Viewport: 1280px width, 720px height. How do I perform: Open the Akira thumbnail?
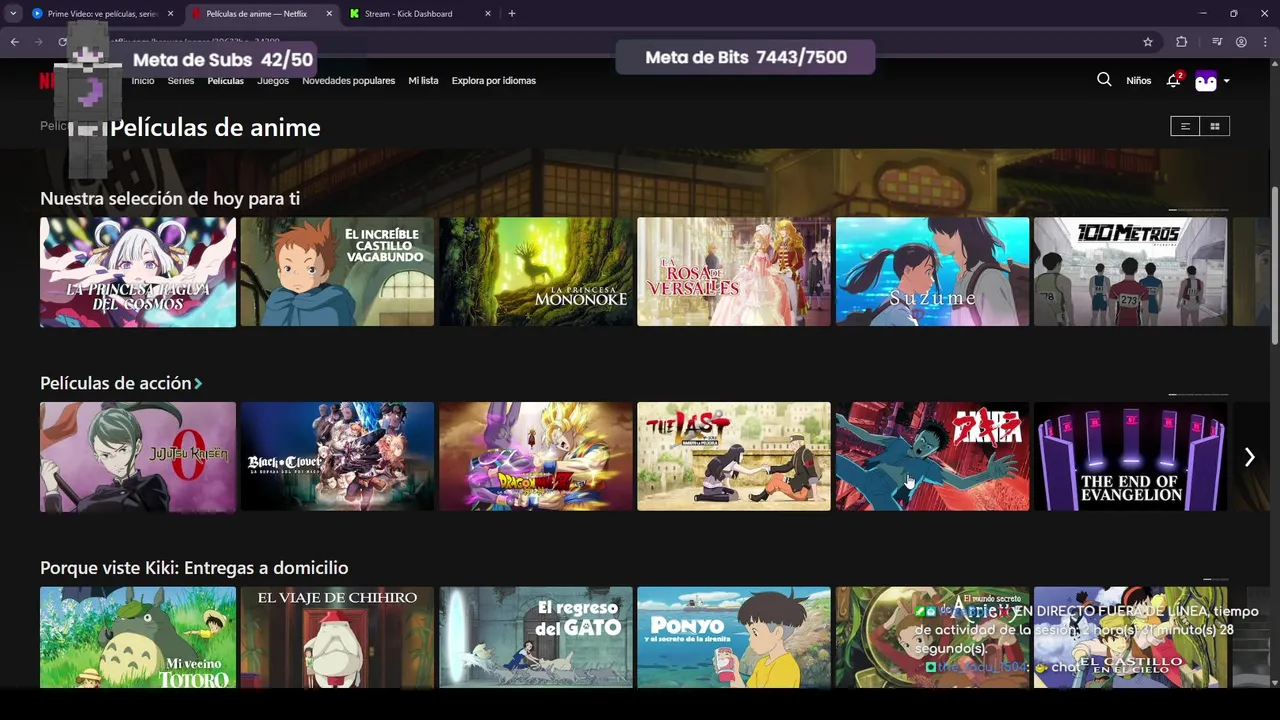point(932,457)
